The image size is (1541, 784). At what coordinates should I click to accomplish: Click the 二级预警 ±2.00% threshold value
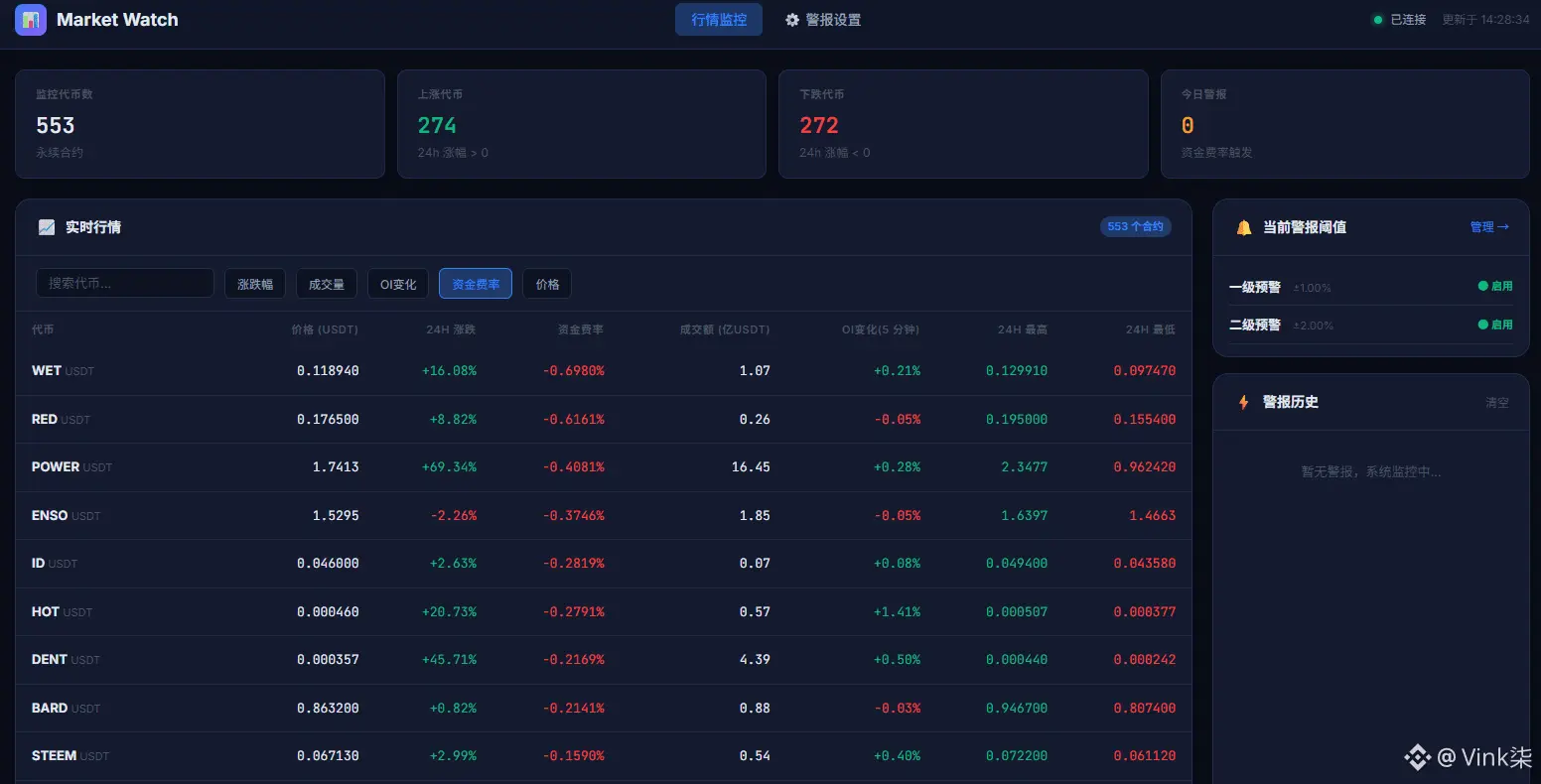coord(1313,326)
